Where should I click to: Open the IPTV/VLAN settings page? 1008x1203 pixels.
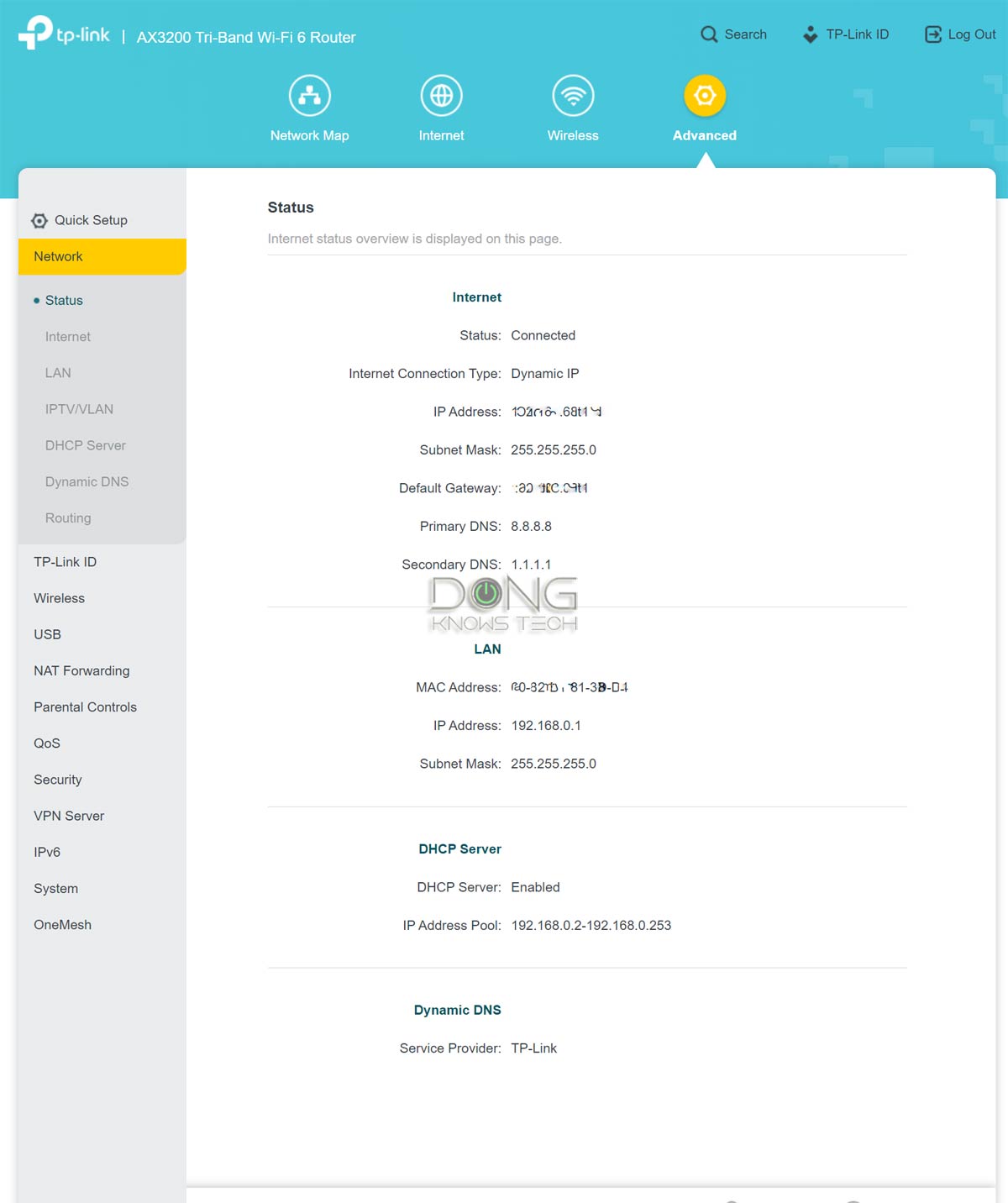coord(79,409)
